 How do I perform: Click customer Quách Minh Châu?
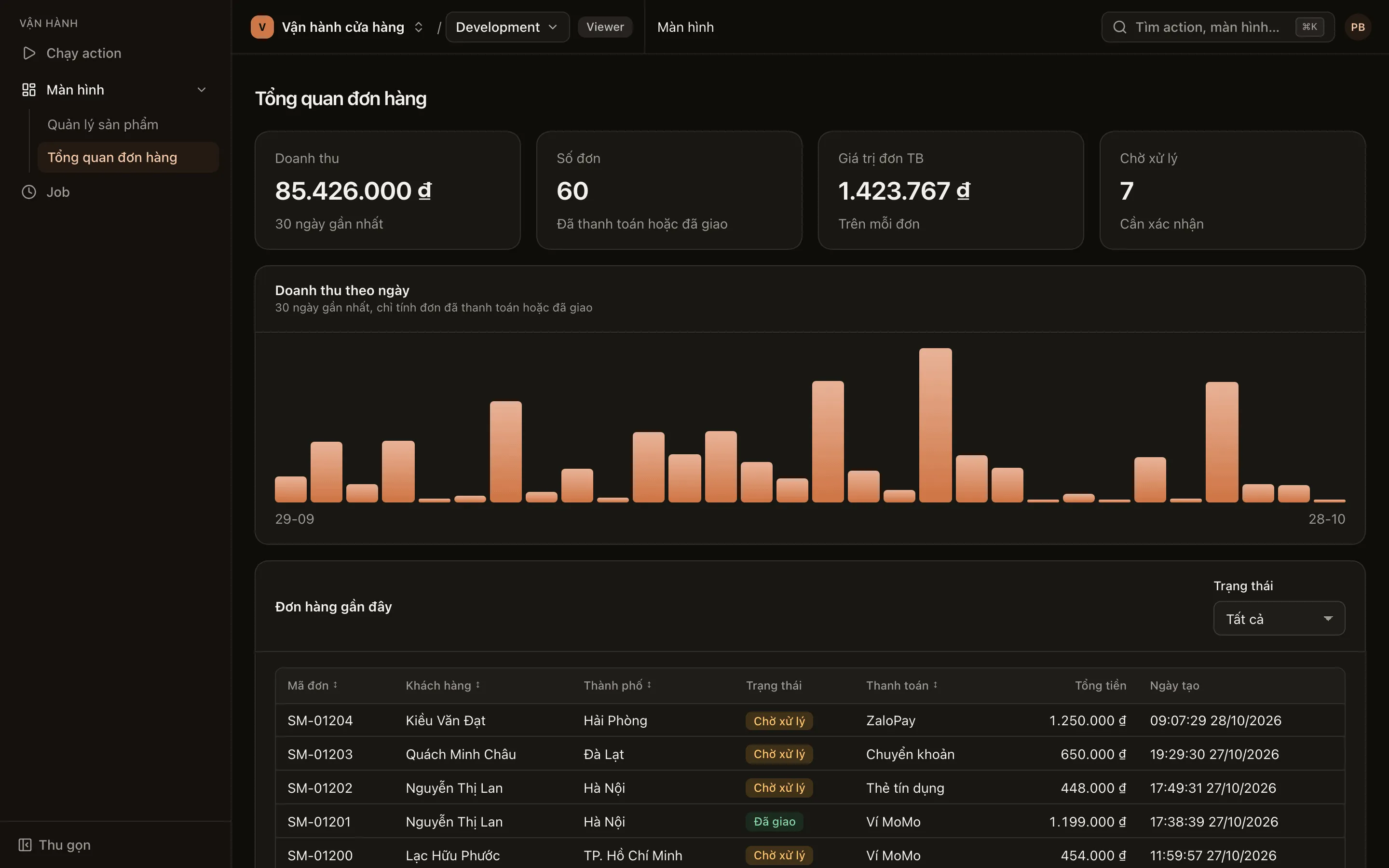pos(461,754)
